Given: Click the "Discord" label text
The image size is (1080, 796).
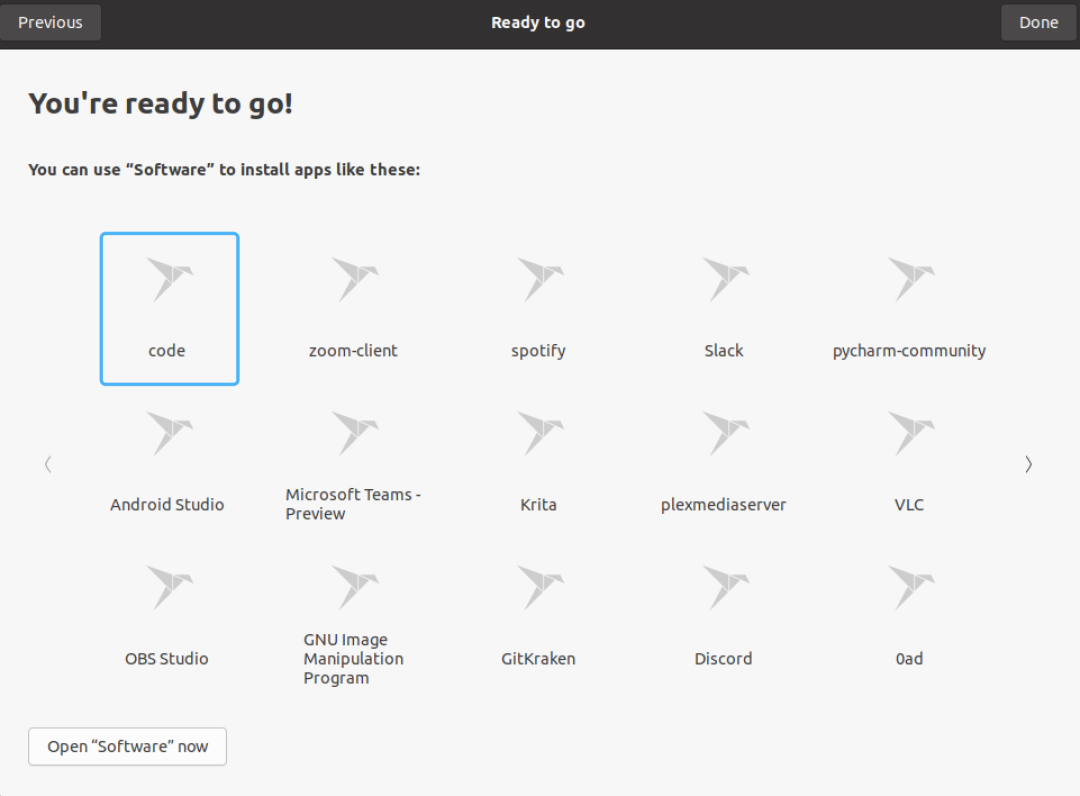Looking at the screenshot, I should point(723,659).
